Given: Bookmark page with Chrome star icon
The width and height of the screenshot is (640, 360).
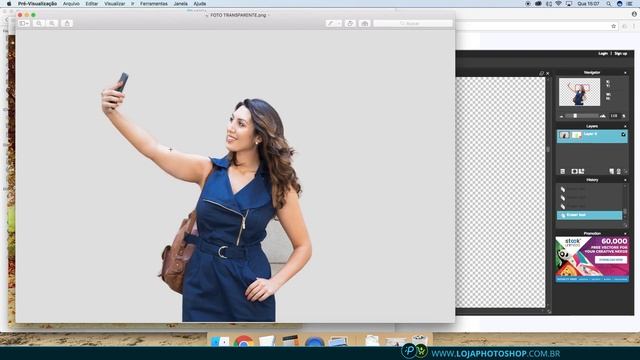Looking at the screenshot, I should coord(613,26).
